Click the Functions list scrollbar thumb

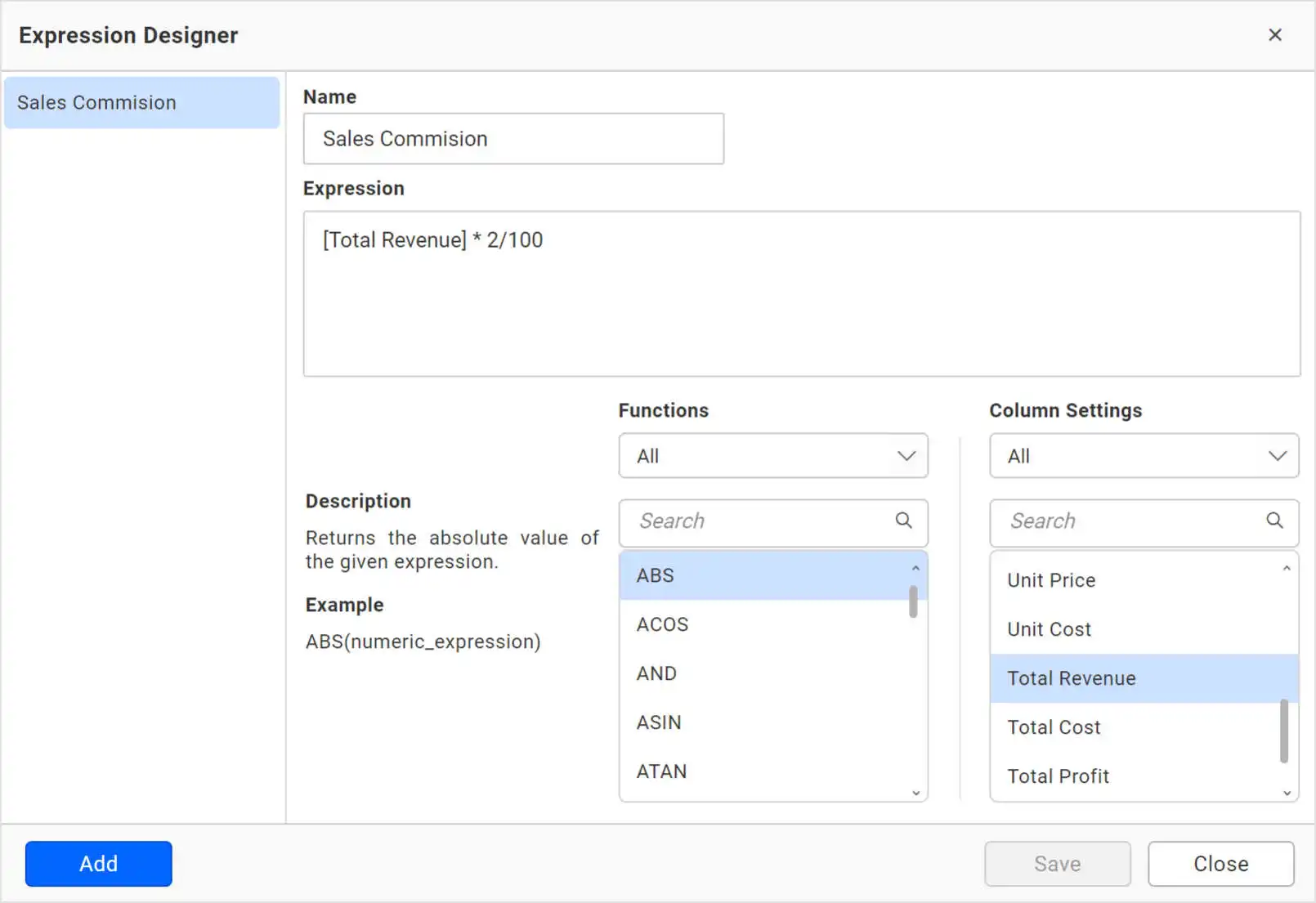click(913, 602)
